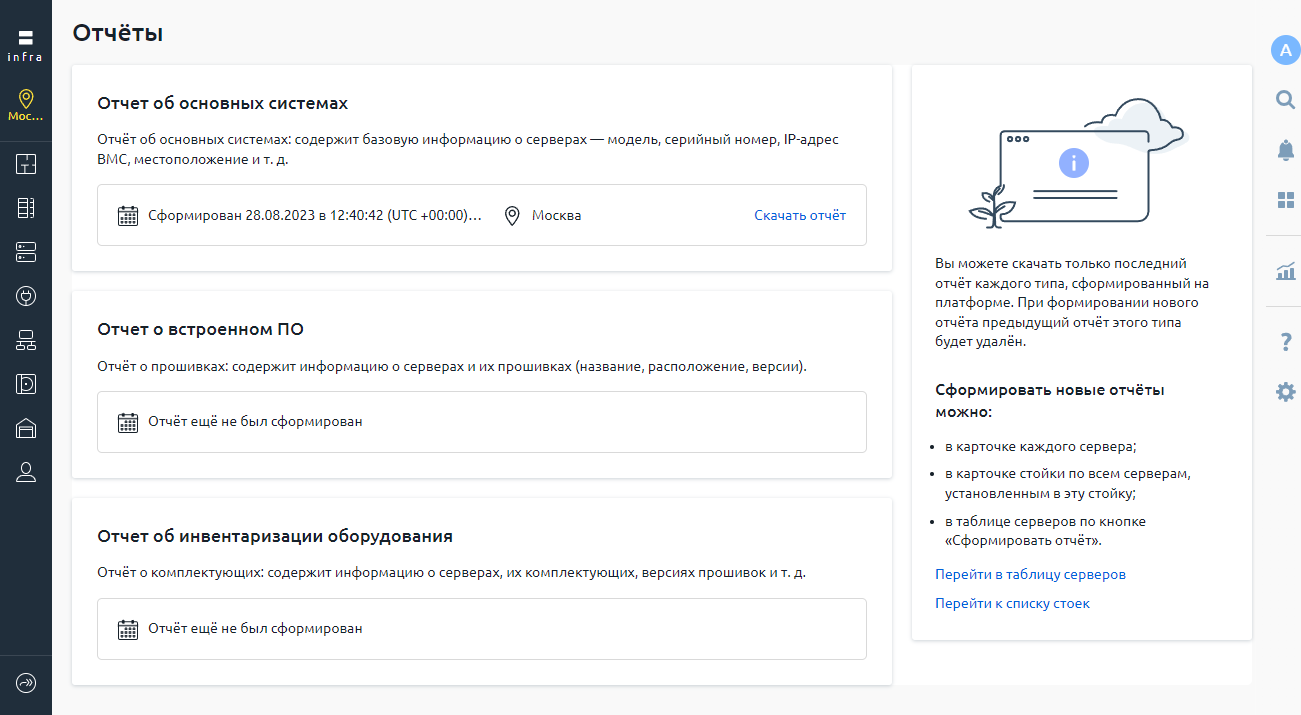Open the warehouse icon in sidebar
This screenshot has width=1301, height=715.
coord(26,429)
